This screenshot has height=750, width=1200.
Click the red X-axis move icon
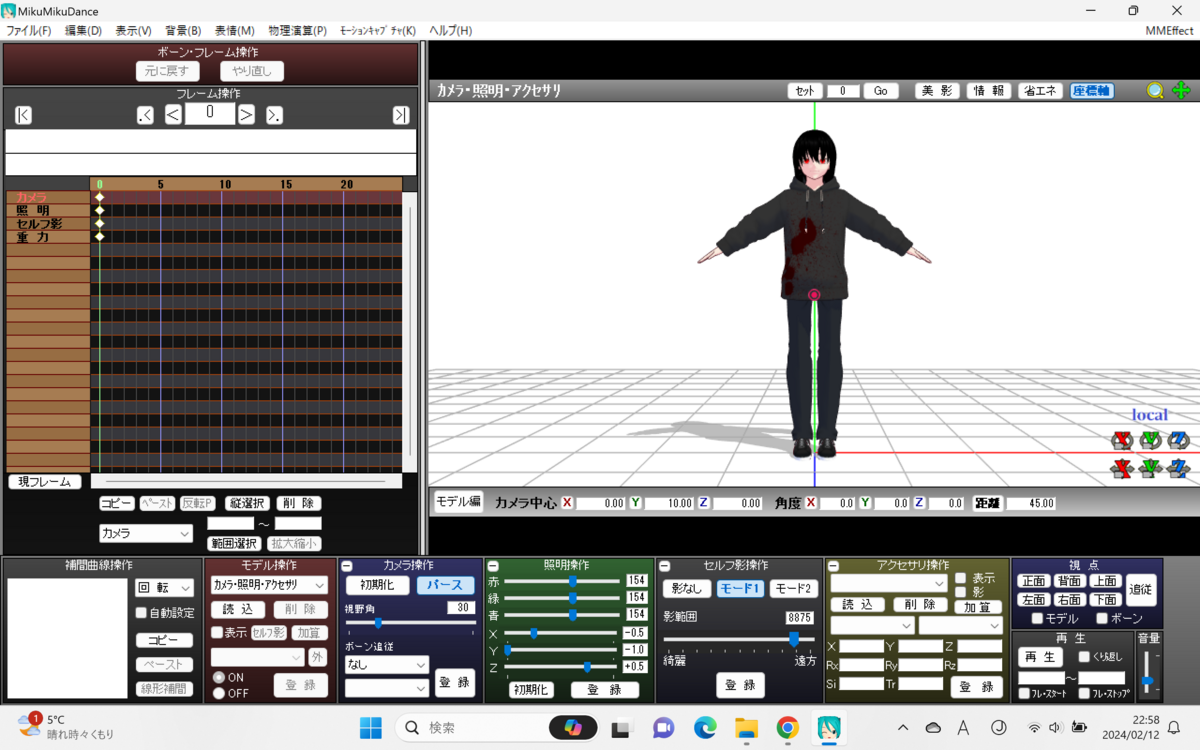[1122, 468]
